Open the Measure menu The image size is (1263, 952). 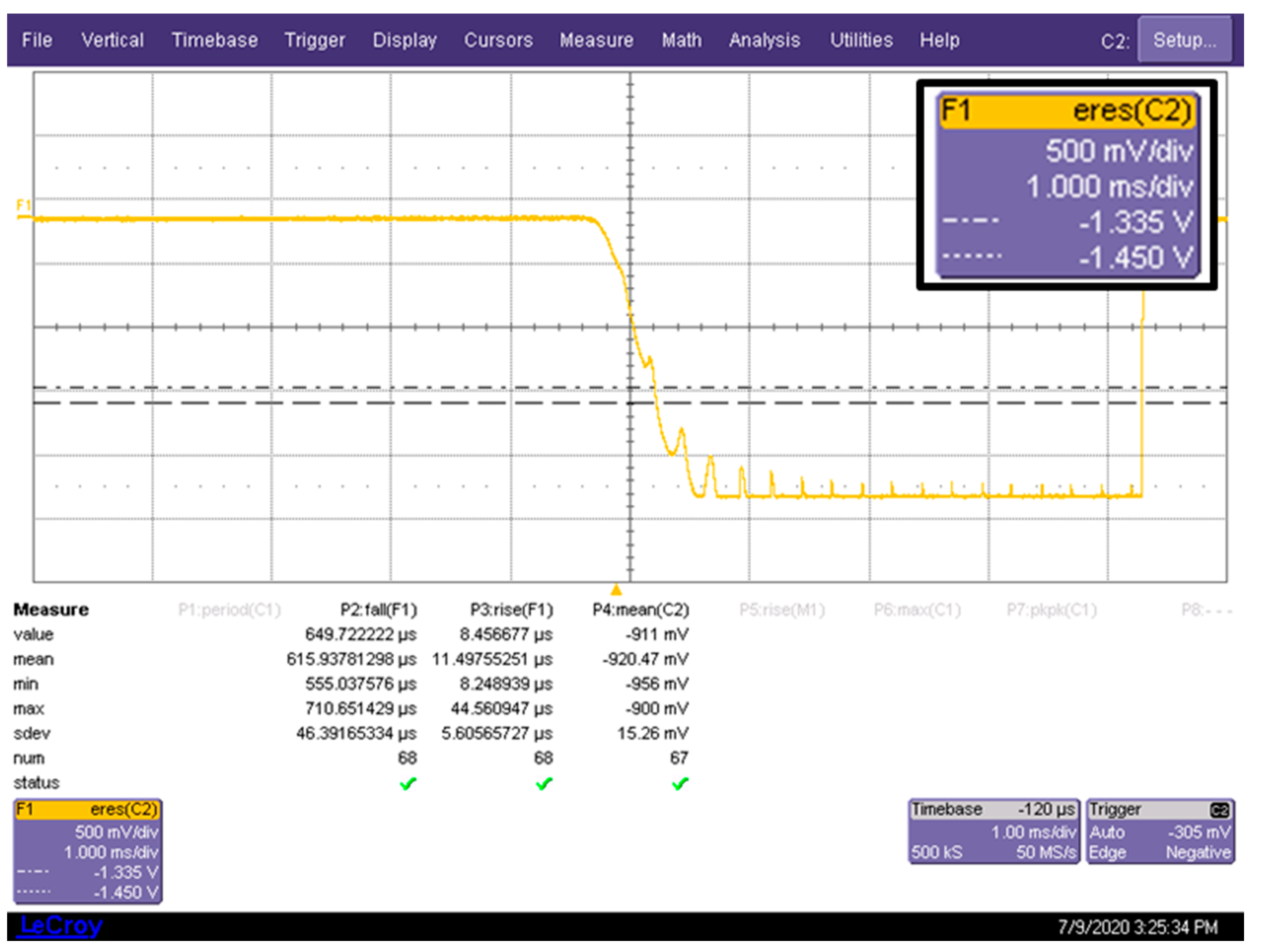[596, 41]
